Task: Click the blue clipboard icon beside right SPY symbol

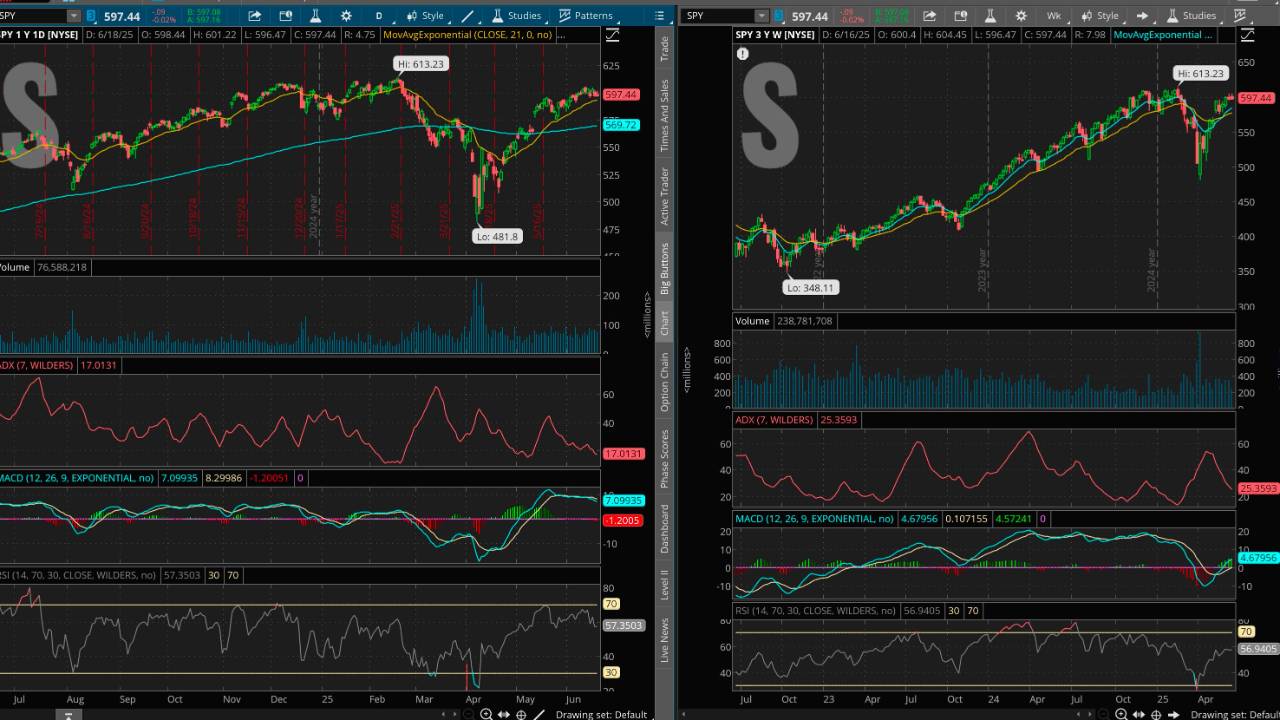Action: coord(779,16)
